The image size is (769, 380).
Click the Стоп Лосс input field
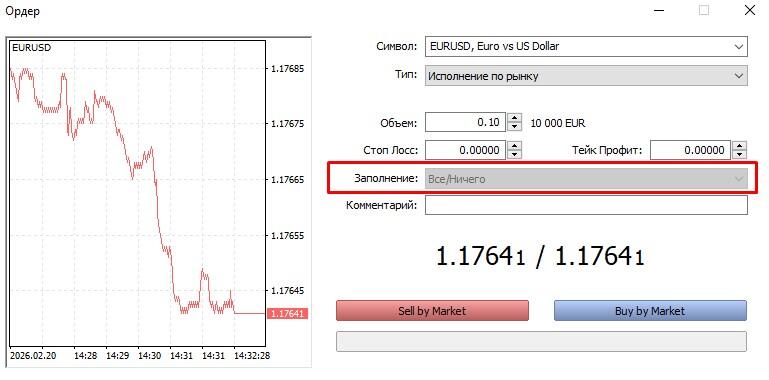465,150
